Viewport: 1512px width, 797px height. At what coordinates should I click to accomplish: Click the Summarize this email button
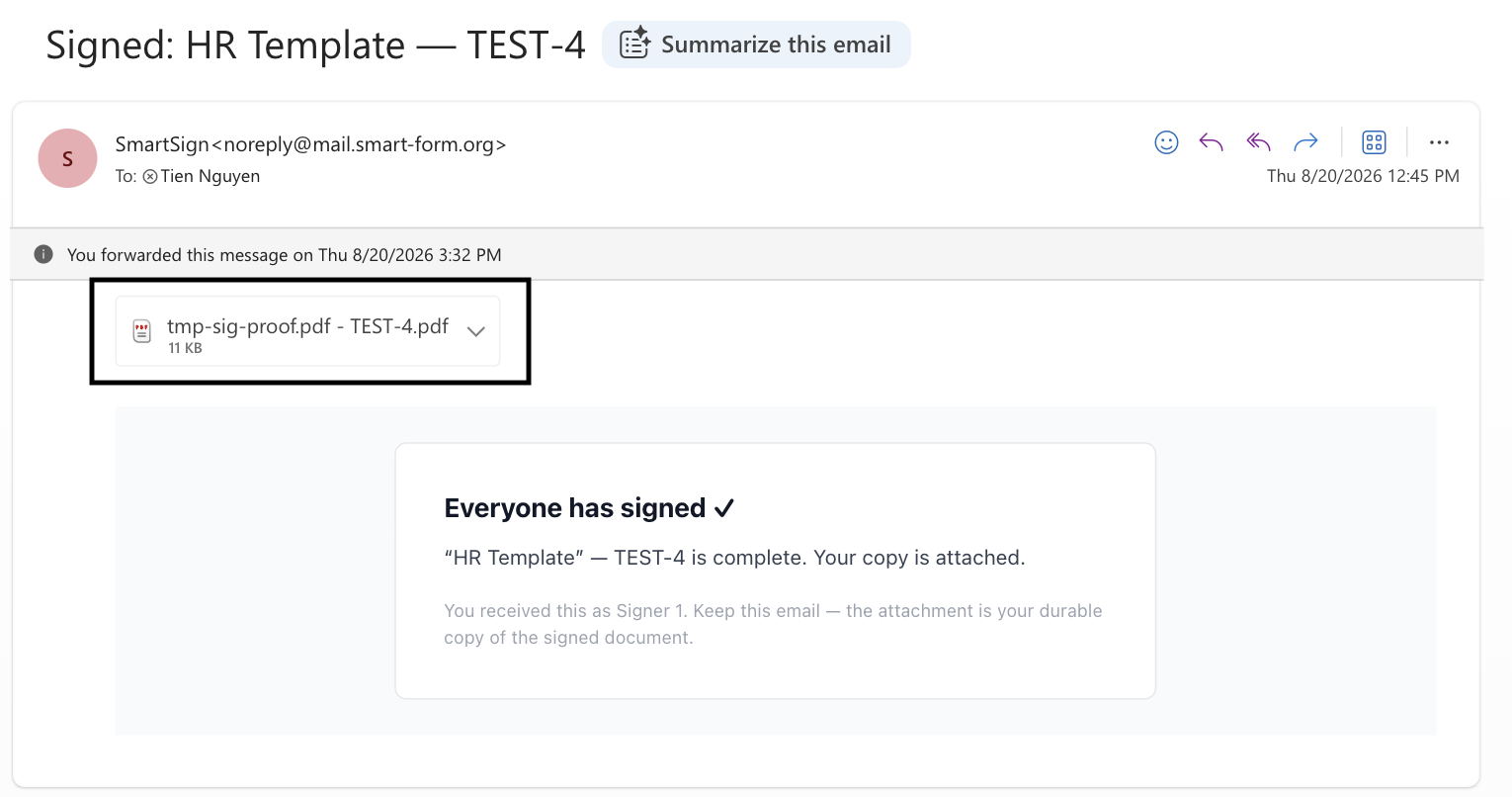756,44
